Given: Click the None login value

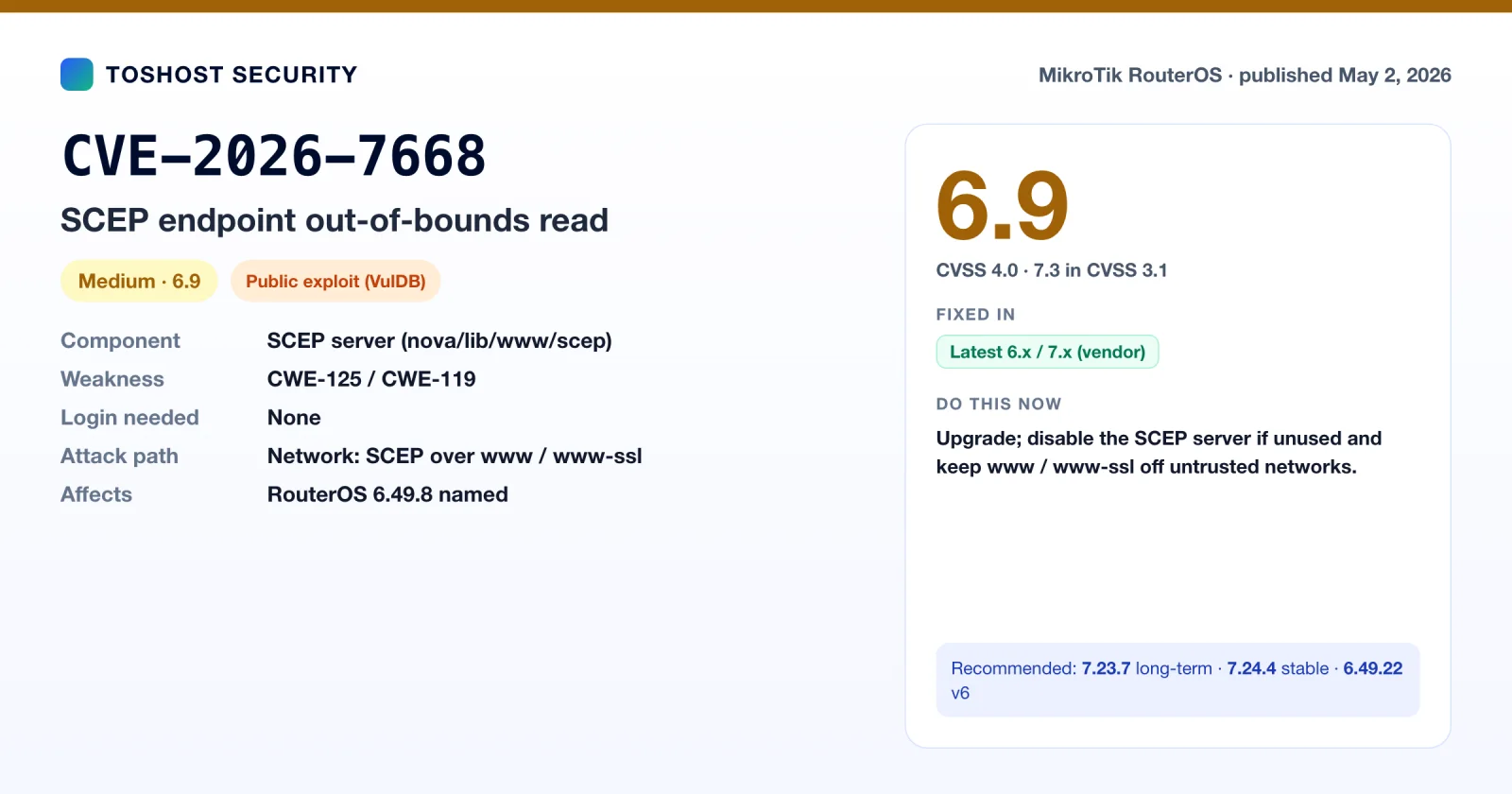Looking at the screenshot, I should click(x=294, y=418).
